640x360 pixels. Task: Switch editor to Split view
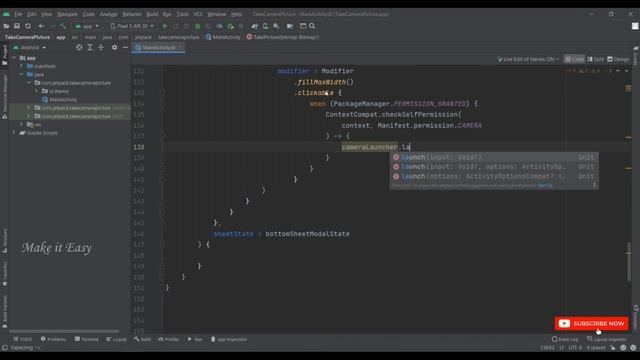pyautogui.click(x=596, y=59)
